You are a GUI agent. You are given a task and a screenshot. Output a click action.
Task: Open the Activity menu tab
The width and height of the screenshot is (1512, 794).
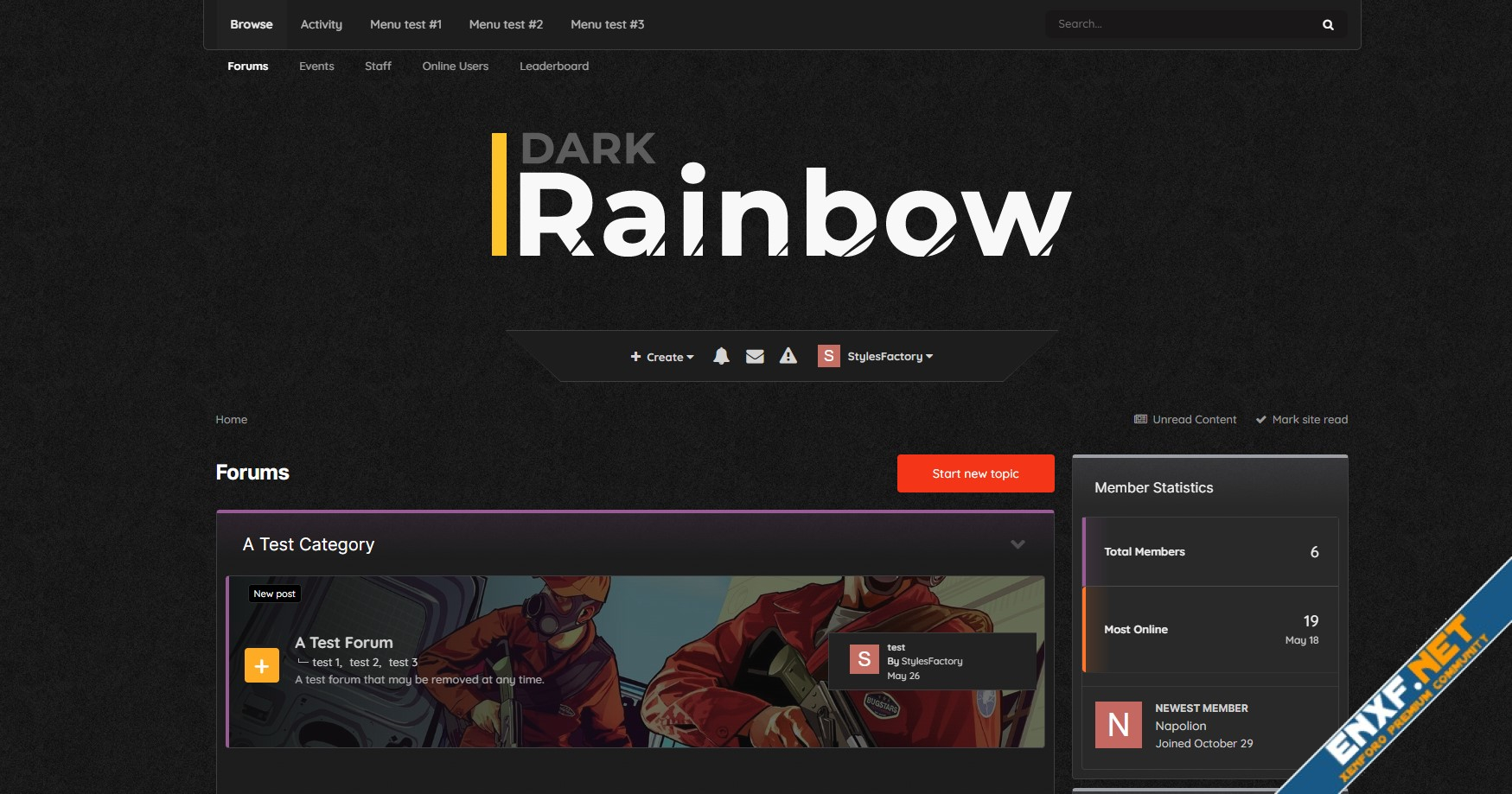[x=321, y=24]
